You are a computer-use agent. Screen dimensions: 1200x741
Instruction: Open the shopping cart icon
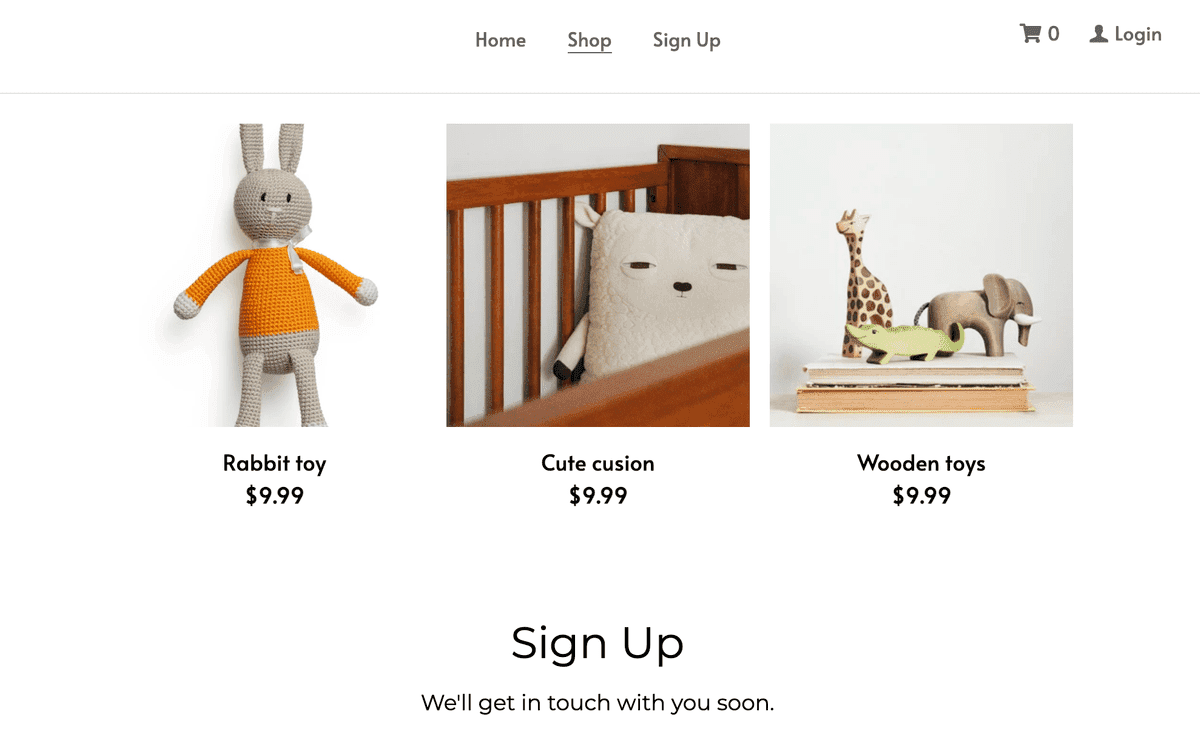click(x=1030, y=34)
